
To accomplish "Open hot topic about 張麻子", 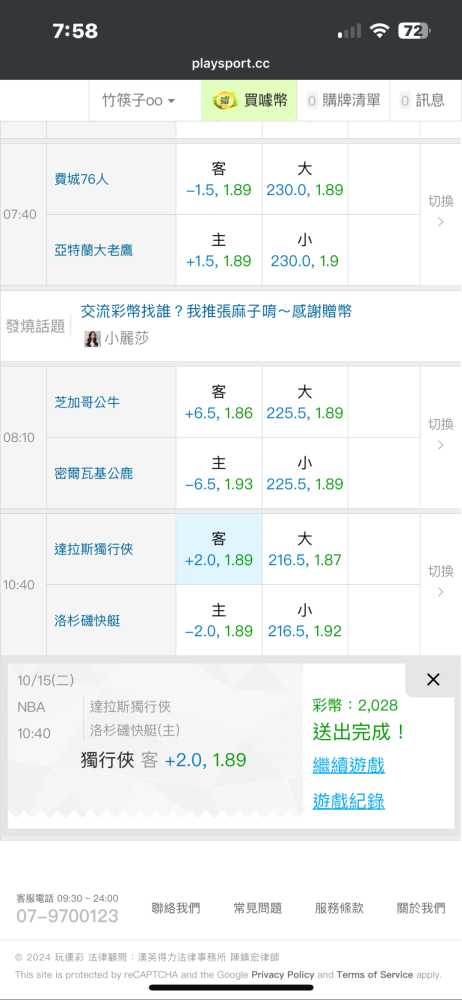I will pos(216,311).
